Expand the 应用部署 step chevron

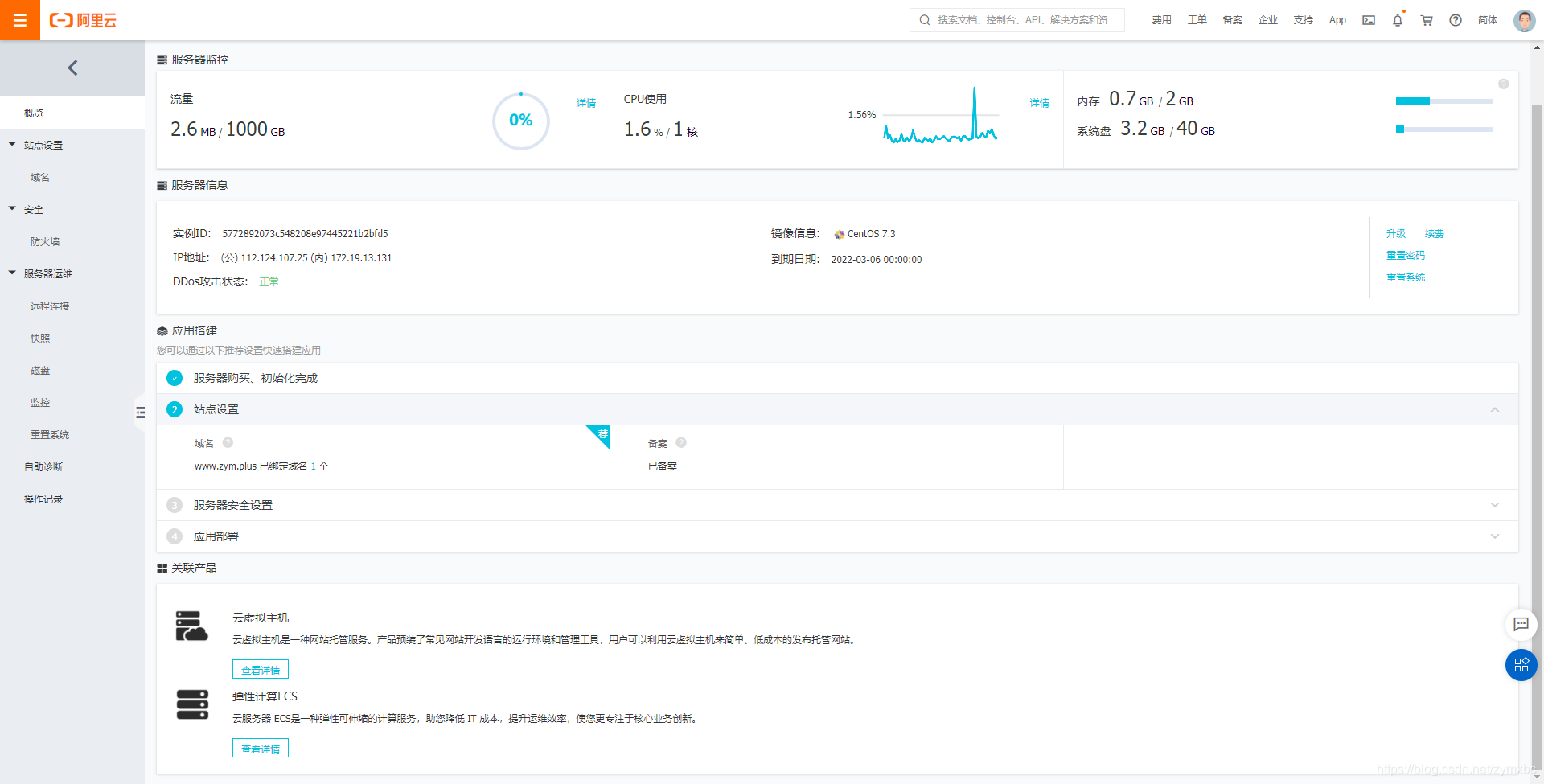coord(1495,536)
